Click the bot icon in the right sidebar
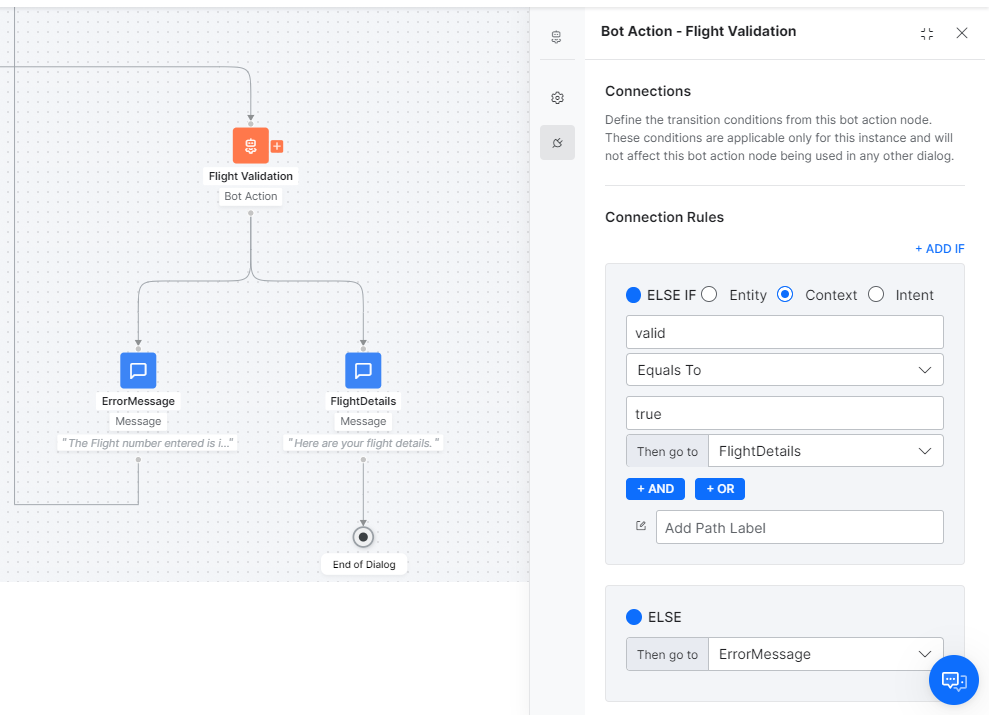The image size is (989, 715). click(557, 36)
